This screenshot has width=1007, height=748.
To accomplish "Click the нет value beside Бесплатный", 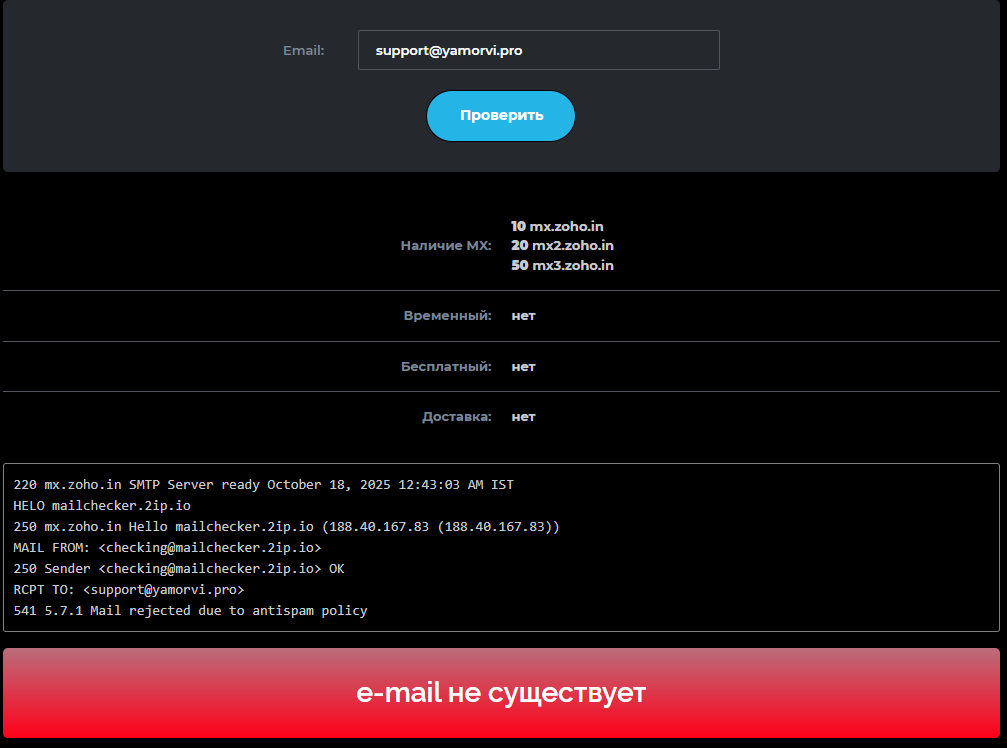I will pyautogui.click(x=523, y=366).
